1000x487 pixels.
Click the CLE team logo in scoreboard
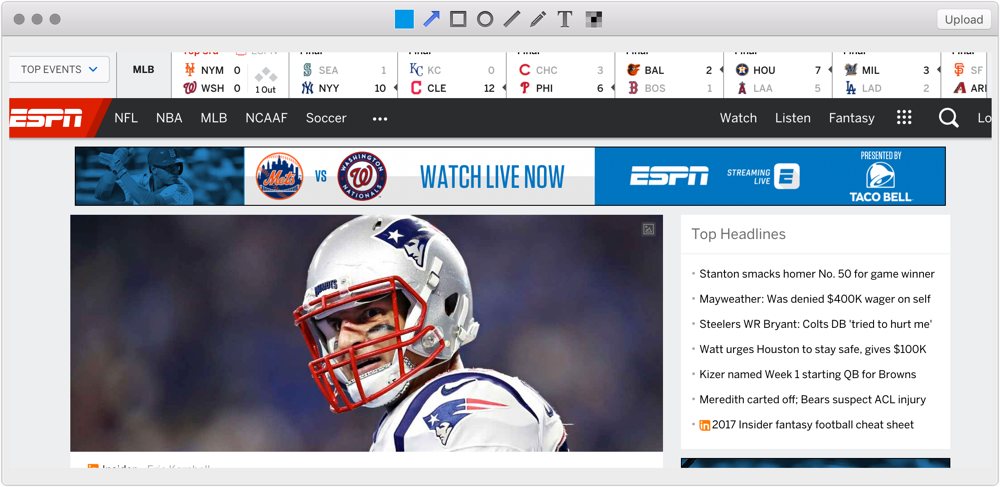(416, 88)
